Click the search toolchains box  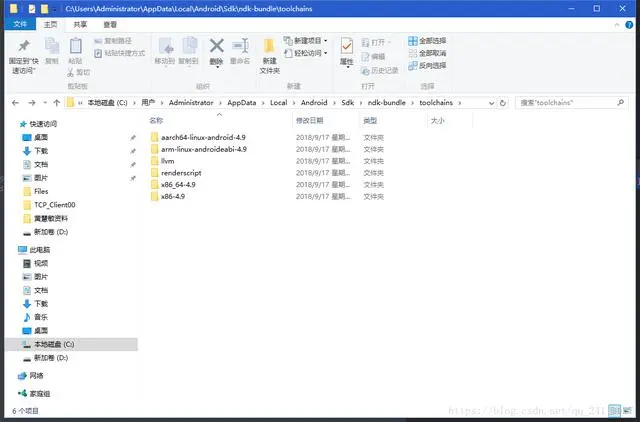[x=571, y=103]
